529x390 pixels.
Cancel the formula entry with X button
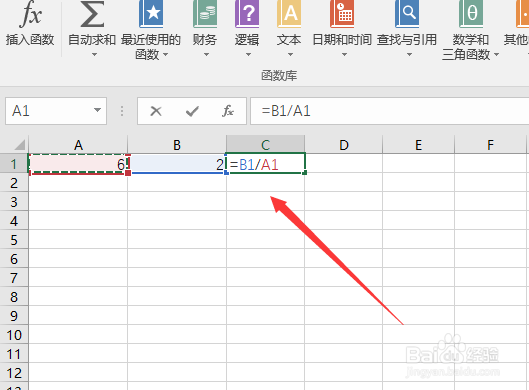(156, 111)
